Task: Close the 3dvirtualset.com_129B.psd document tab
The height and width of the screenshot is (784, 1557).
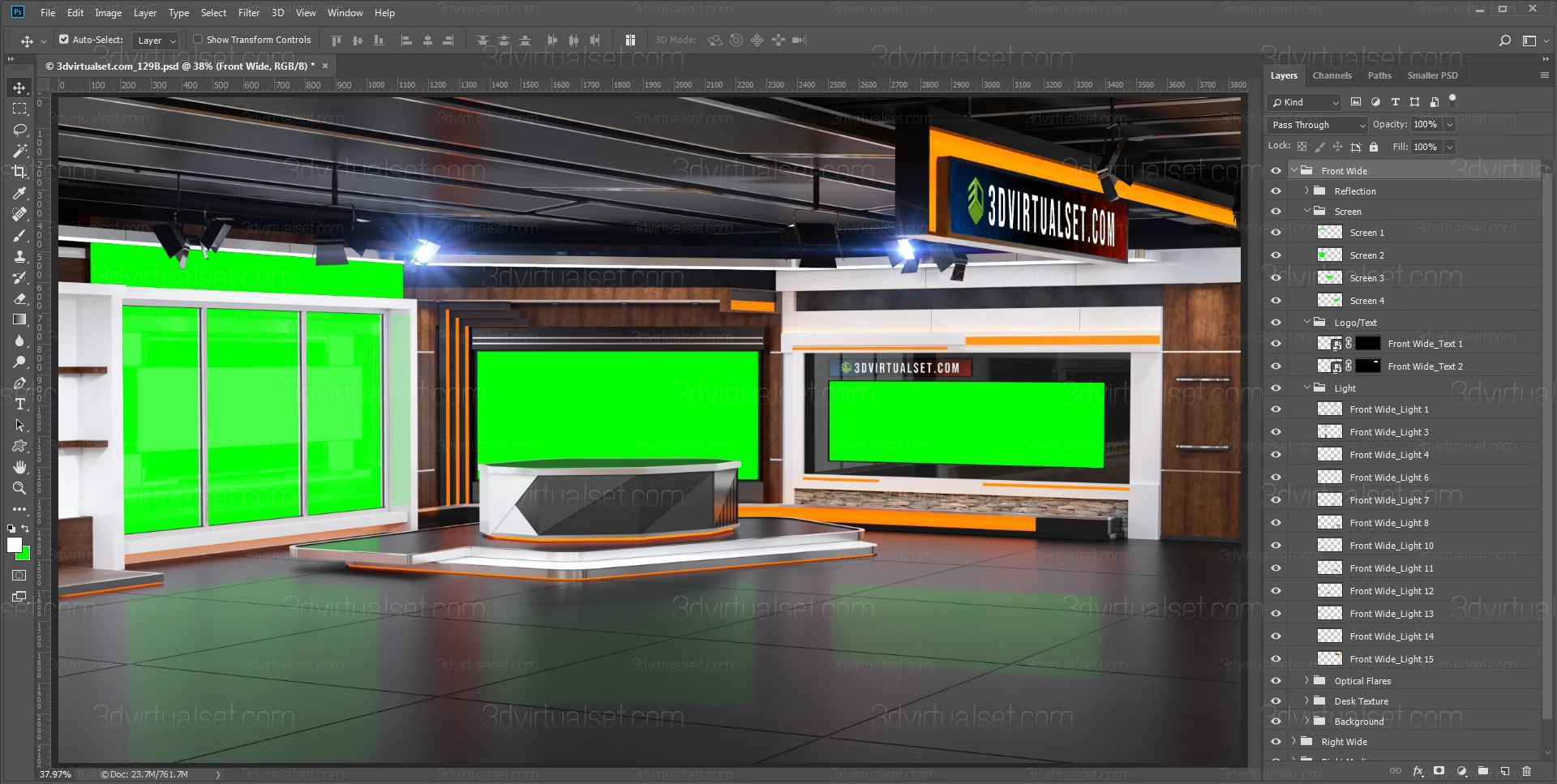Action: pyautogui.click(x=325, y=66)
